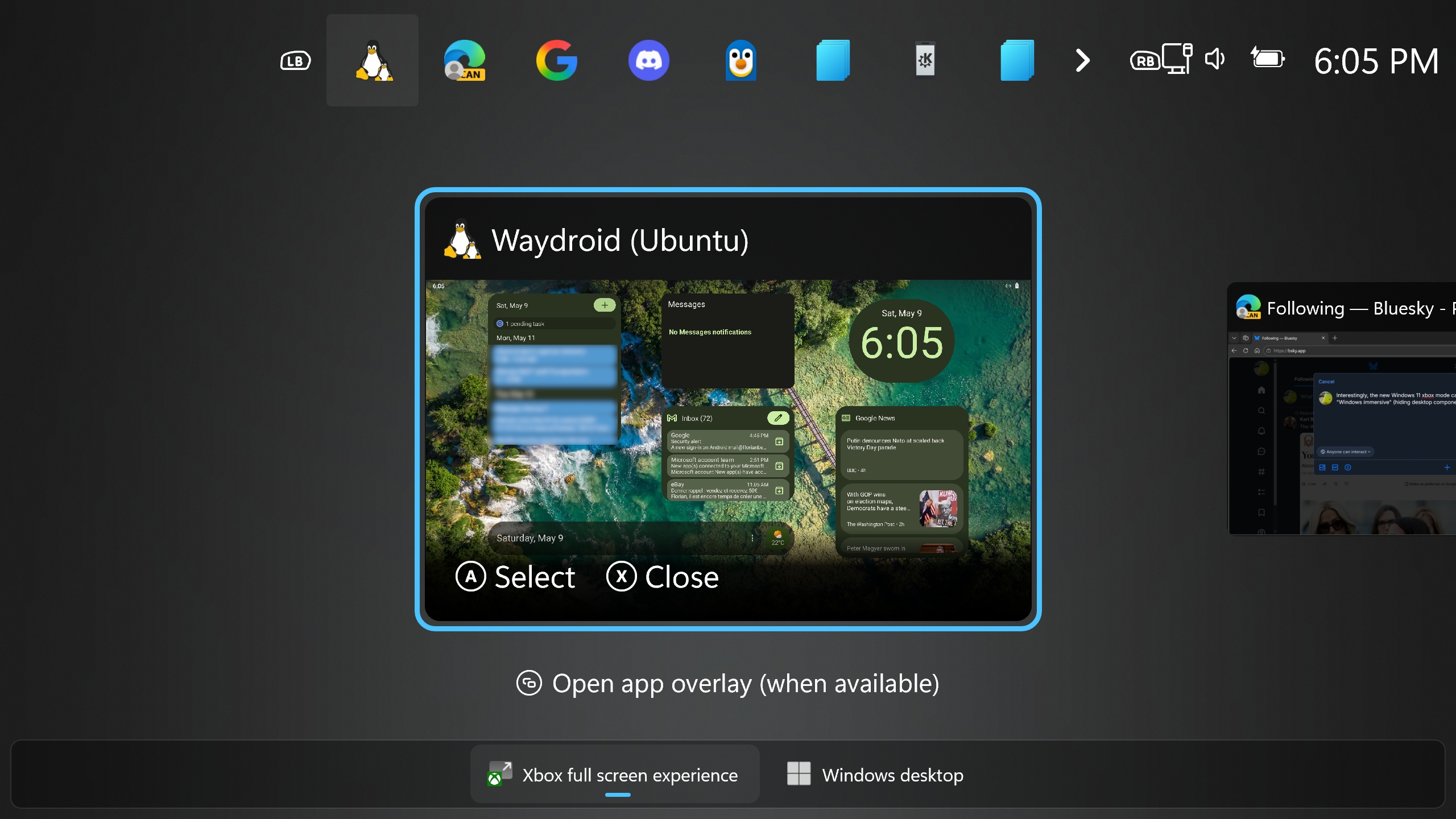Screen dimensions: 1456x819
Task: Click Open app overlay hint
Action: coord(728,683)
